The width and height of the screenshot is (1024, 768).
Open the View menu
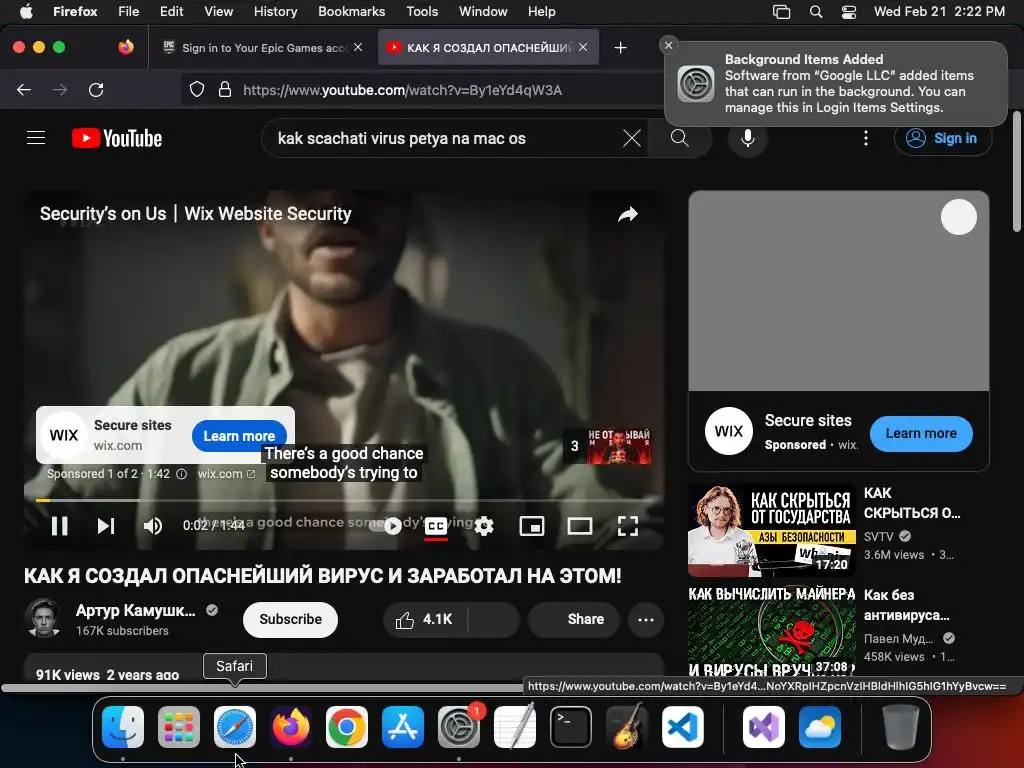218,11
